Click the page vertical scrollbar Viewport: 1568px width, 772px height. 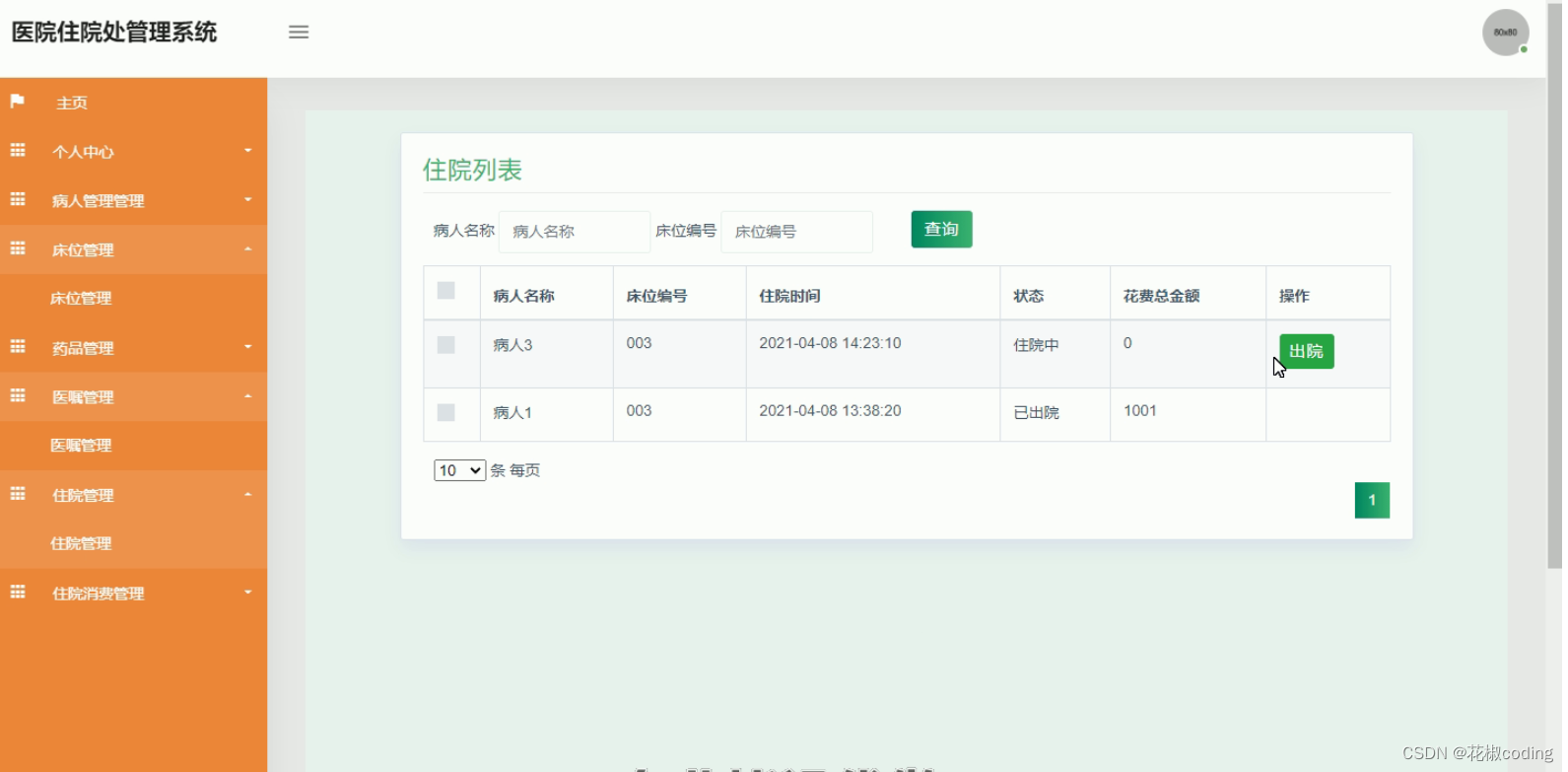pos(1554,286)
